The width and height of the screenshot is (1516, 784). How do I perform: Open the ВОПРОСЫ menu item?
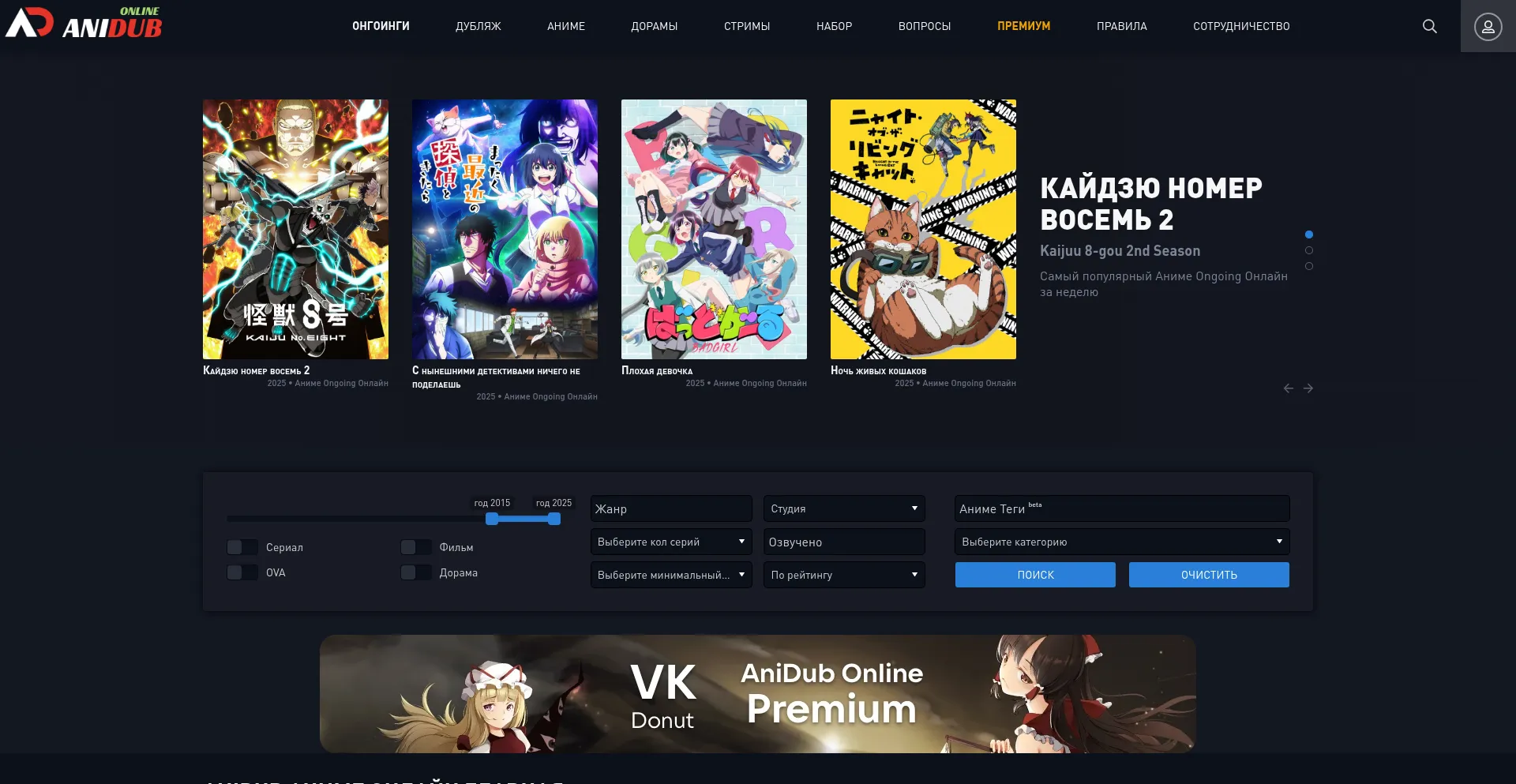click(x=925, y=26)
